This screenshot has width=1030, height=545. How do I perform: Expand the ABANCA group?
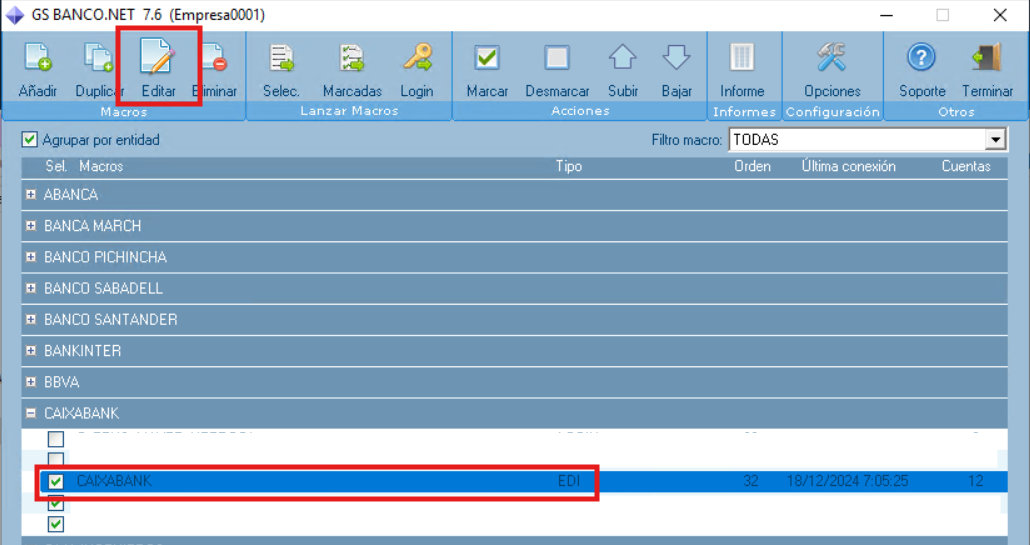coord(31,194)
